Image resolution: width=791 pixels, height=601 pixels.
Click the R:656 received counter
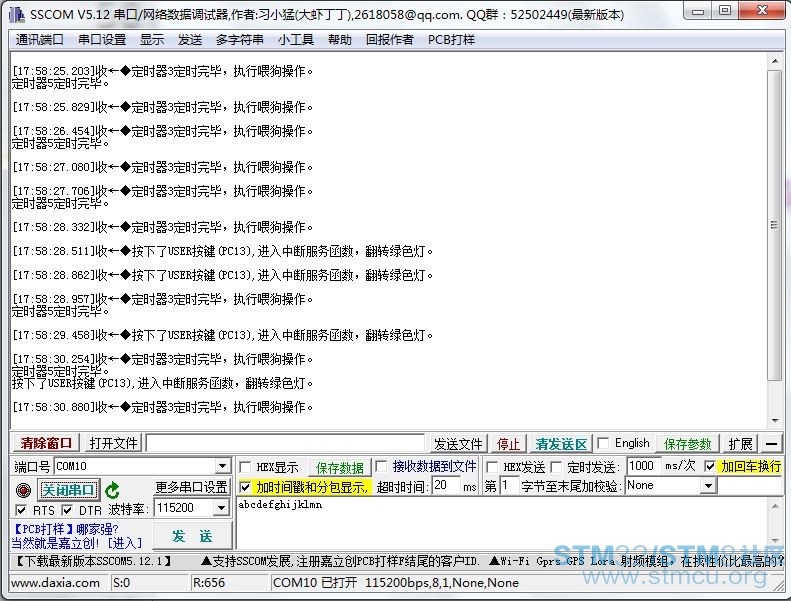[x=209, y=583]
